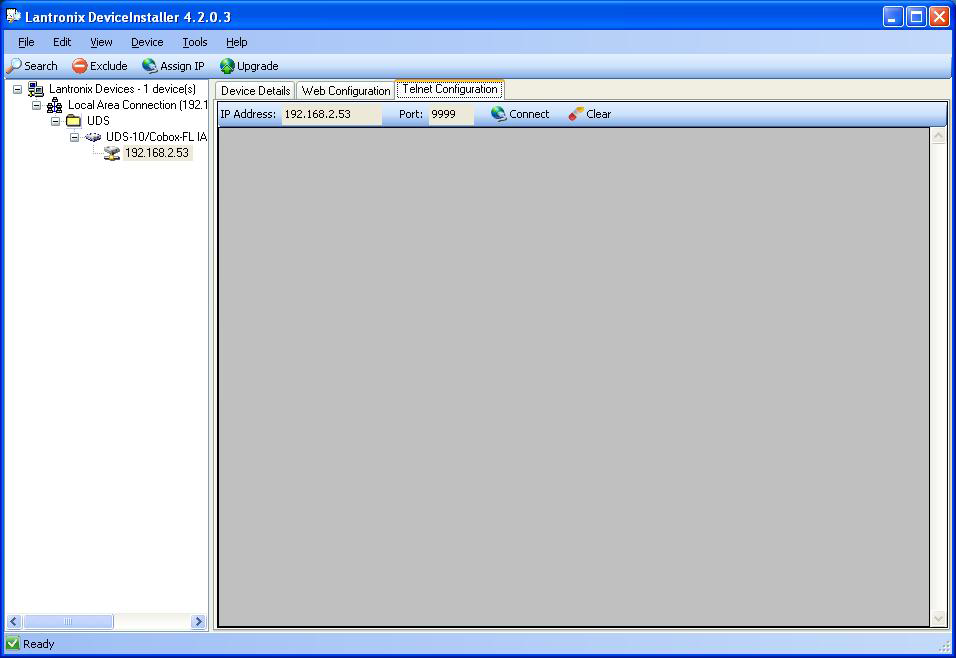Screen dimensions: 956x658
Task: Click the device icon beside 192.168.2.53
Action: pos(112,153)
